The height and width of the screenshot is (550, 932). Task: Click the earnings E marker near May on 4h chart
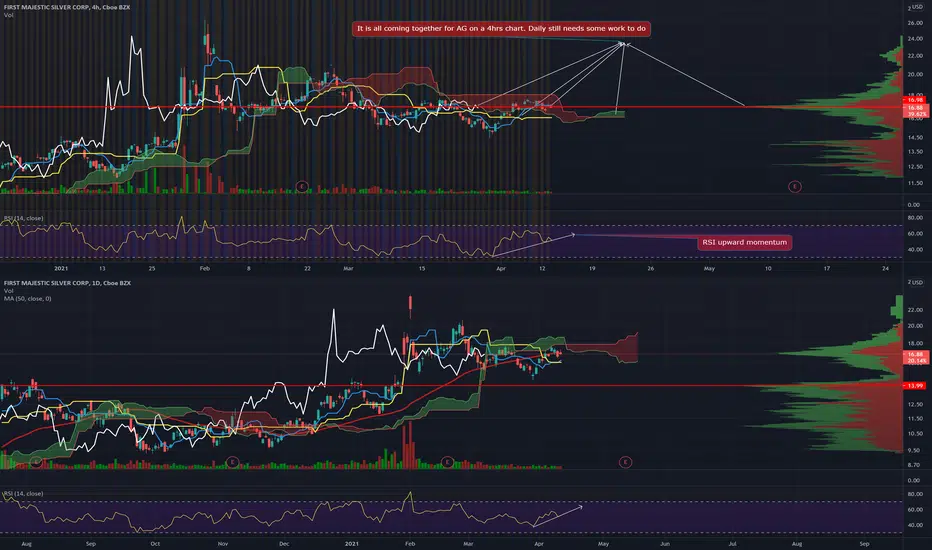(x=795, y=187)
